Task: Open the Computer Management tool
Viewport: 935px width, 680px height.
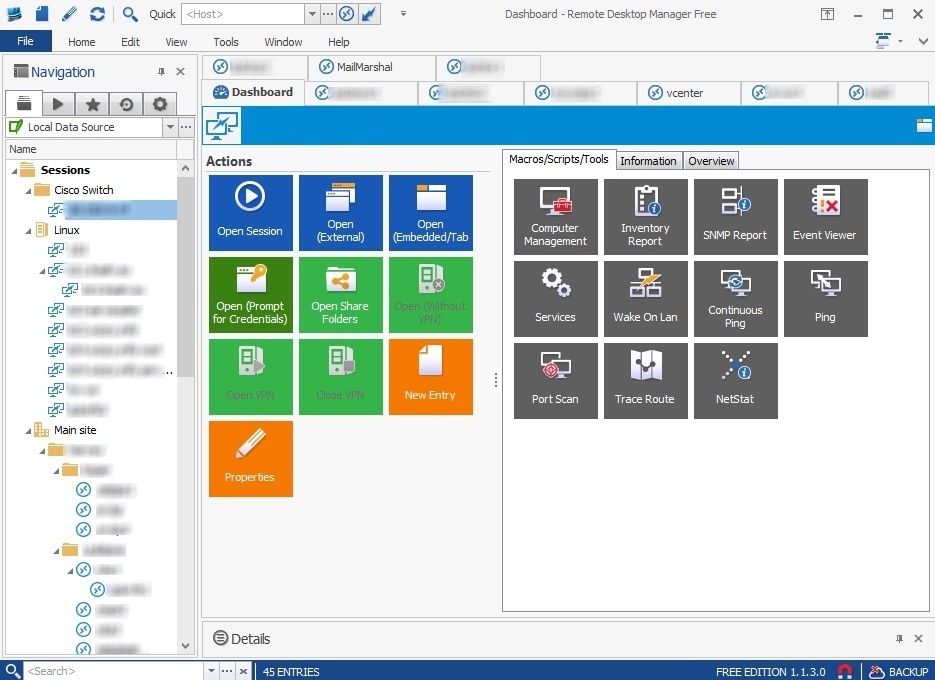Action: pyautogui.click(x=555, y=216)
